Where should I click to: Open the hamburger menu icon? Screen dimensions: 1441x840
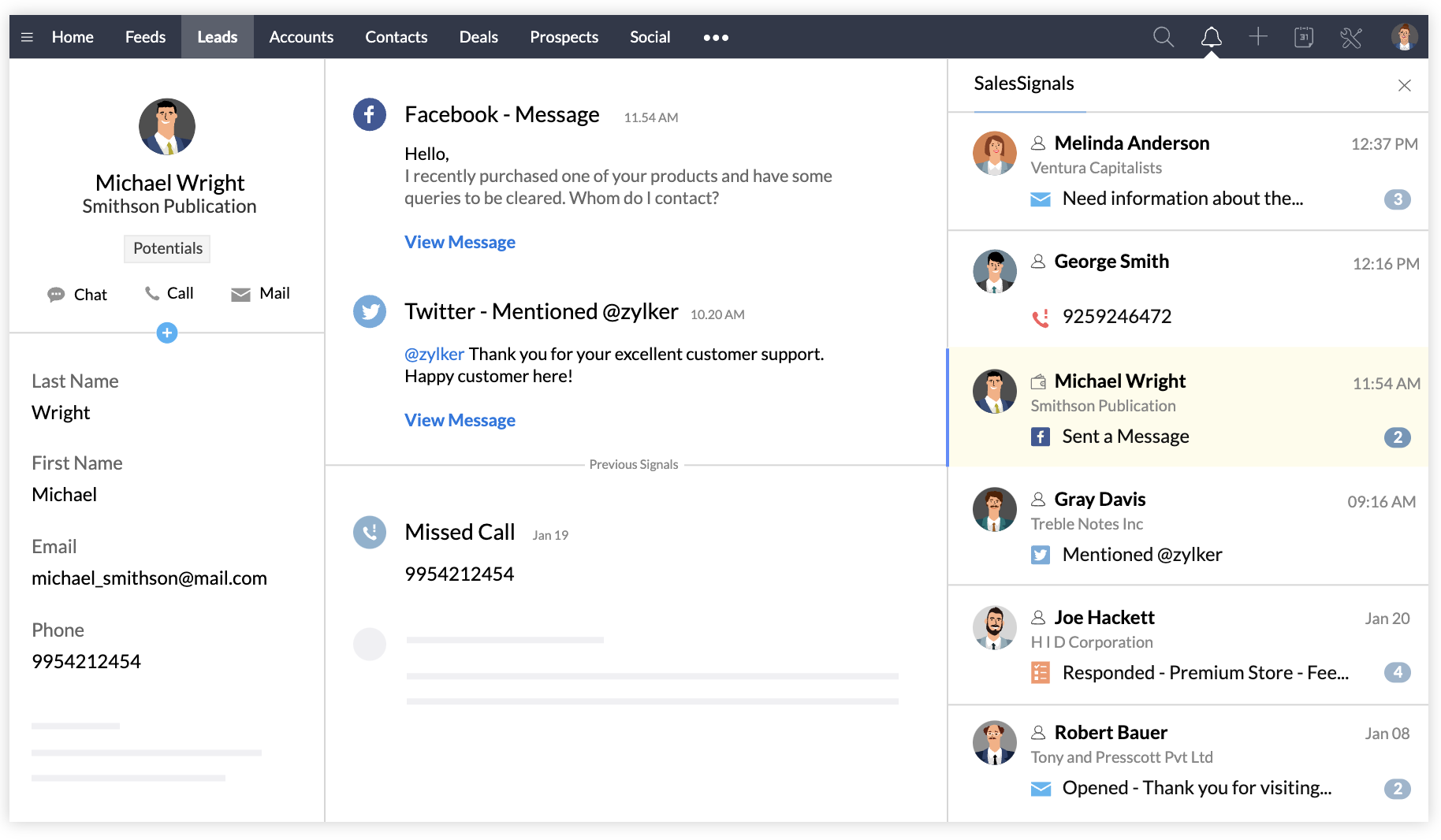point(27,37)
